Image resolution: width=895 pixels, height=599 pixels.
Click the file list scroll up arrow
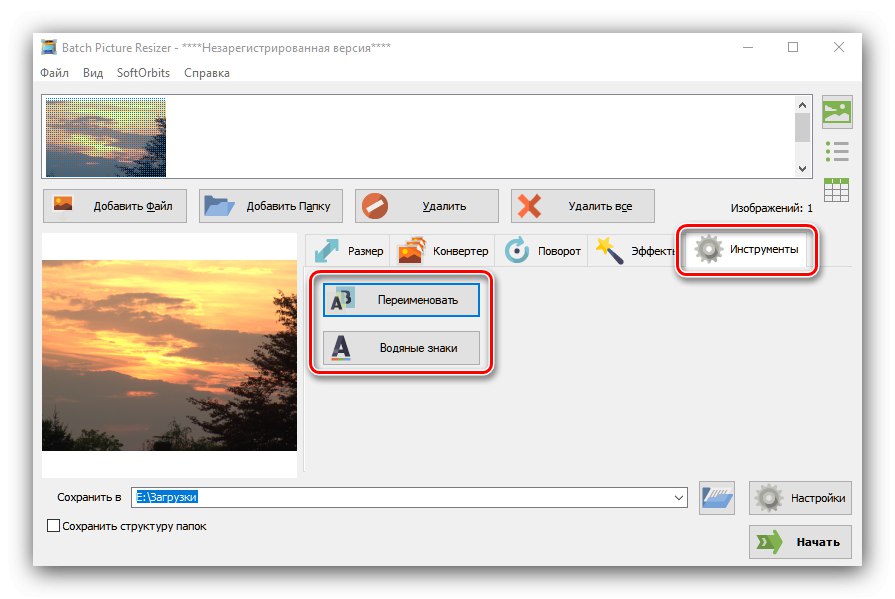pyautogui.click(x=803, y=105)
